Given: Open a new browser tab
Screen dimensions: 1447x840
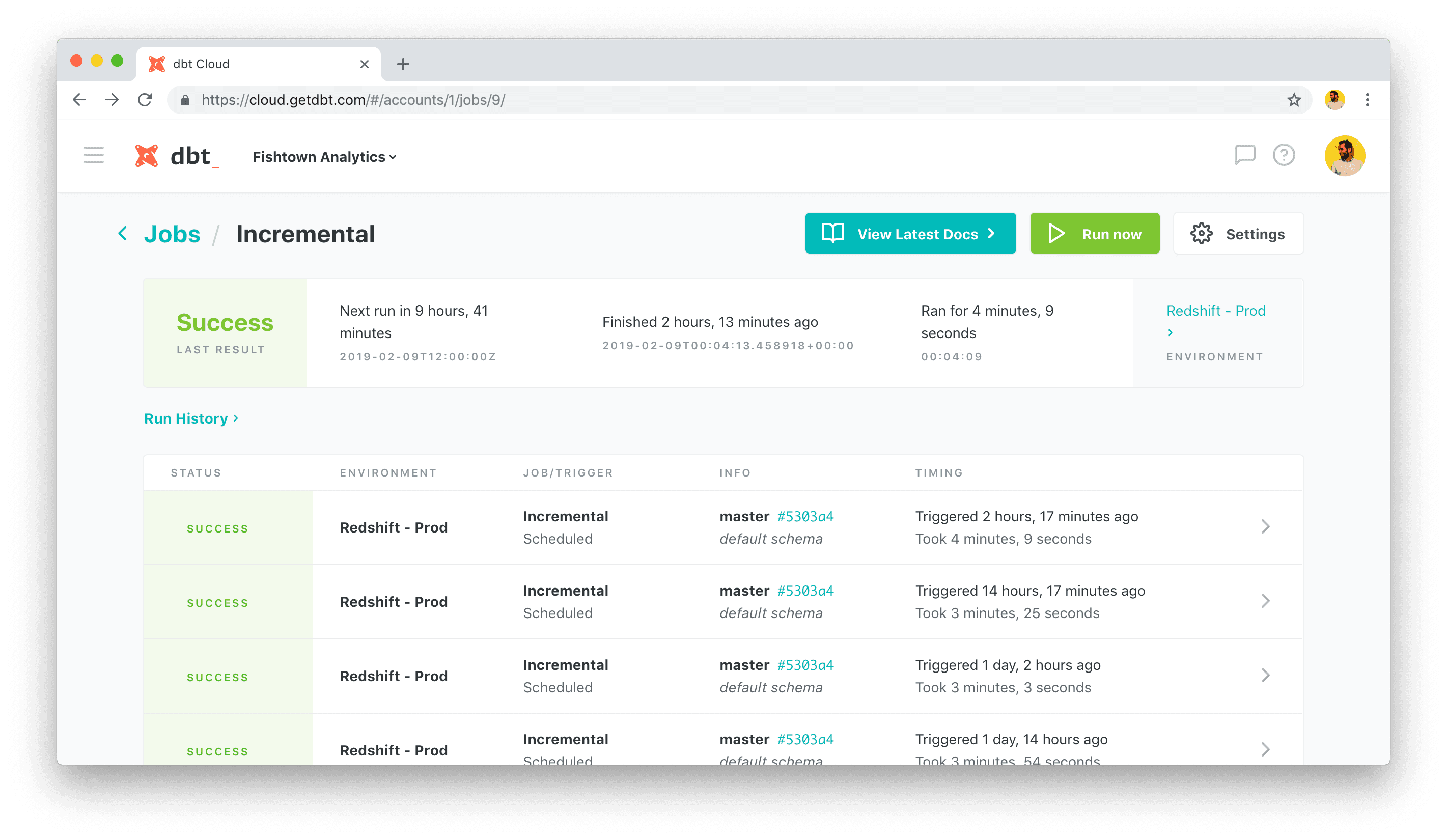Looking at the screenshot, I should click(403, 64).
